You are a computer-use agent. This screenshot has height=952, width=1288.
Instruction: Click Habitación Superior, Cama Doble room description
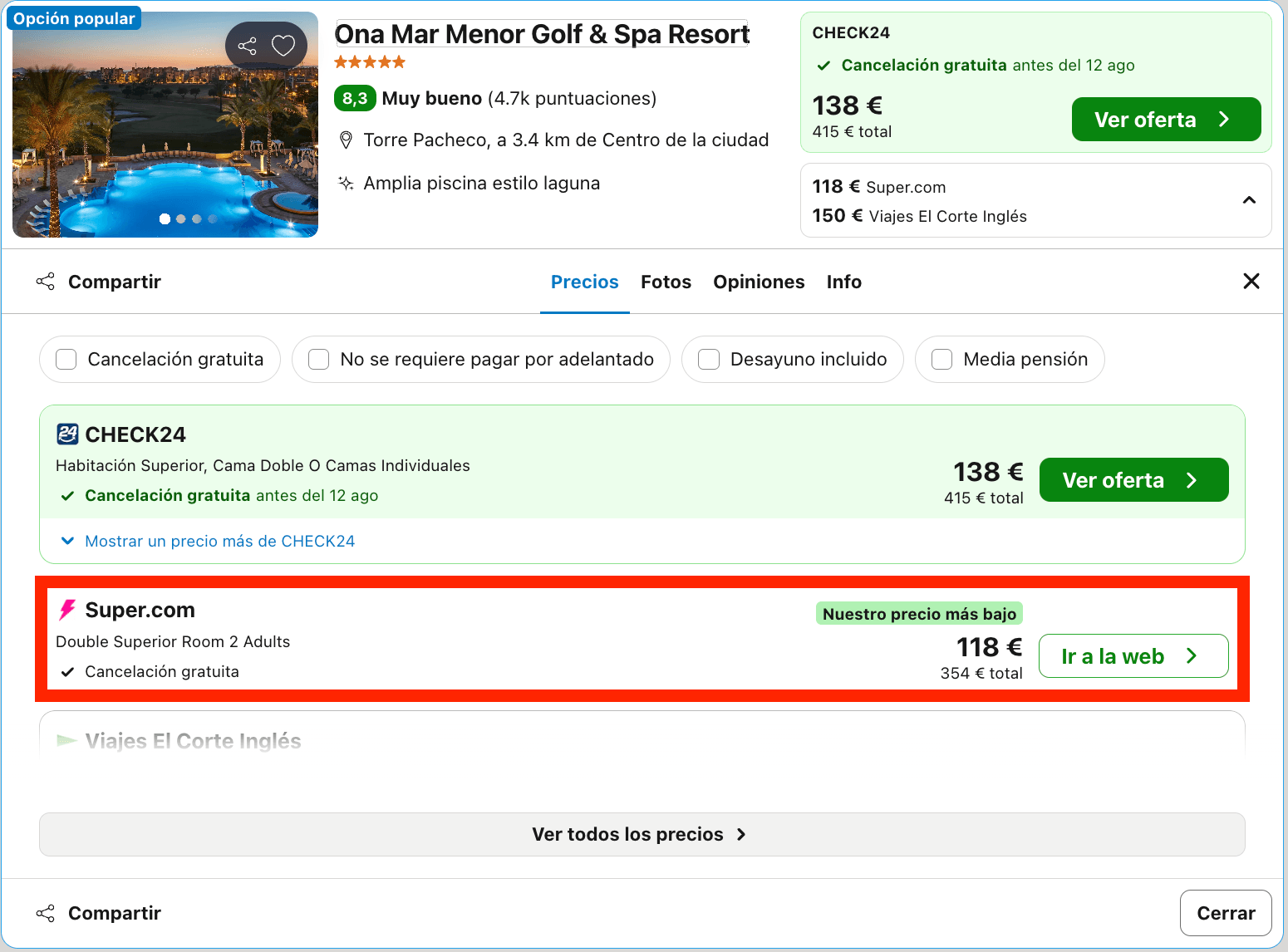263,466
